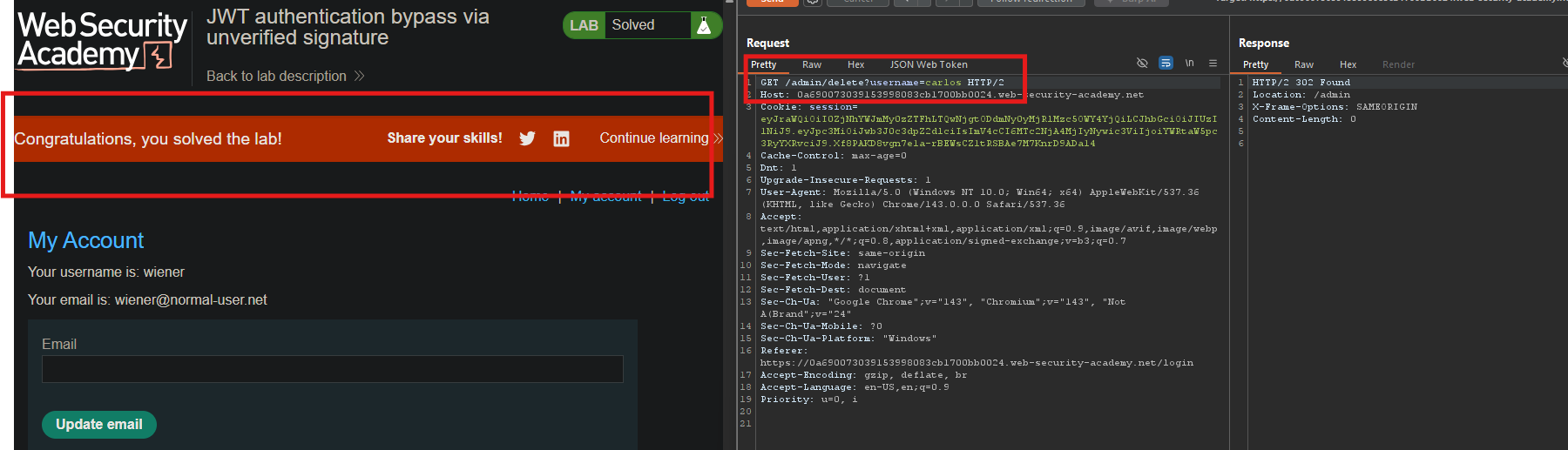Select the Response Hex tab
1568x450 pixels.
(x=1348, y=64)
